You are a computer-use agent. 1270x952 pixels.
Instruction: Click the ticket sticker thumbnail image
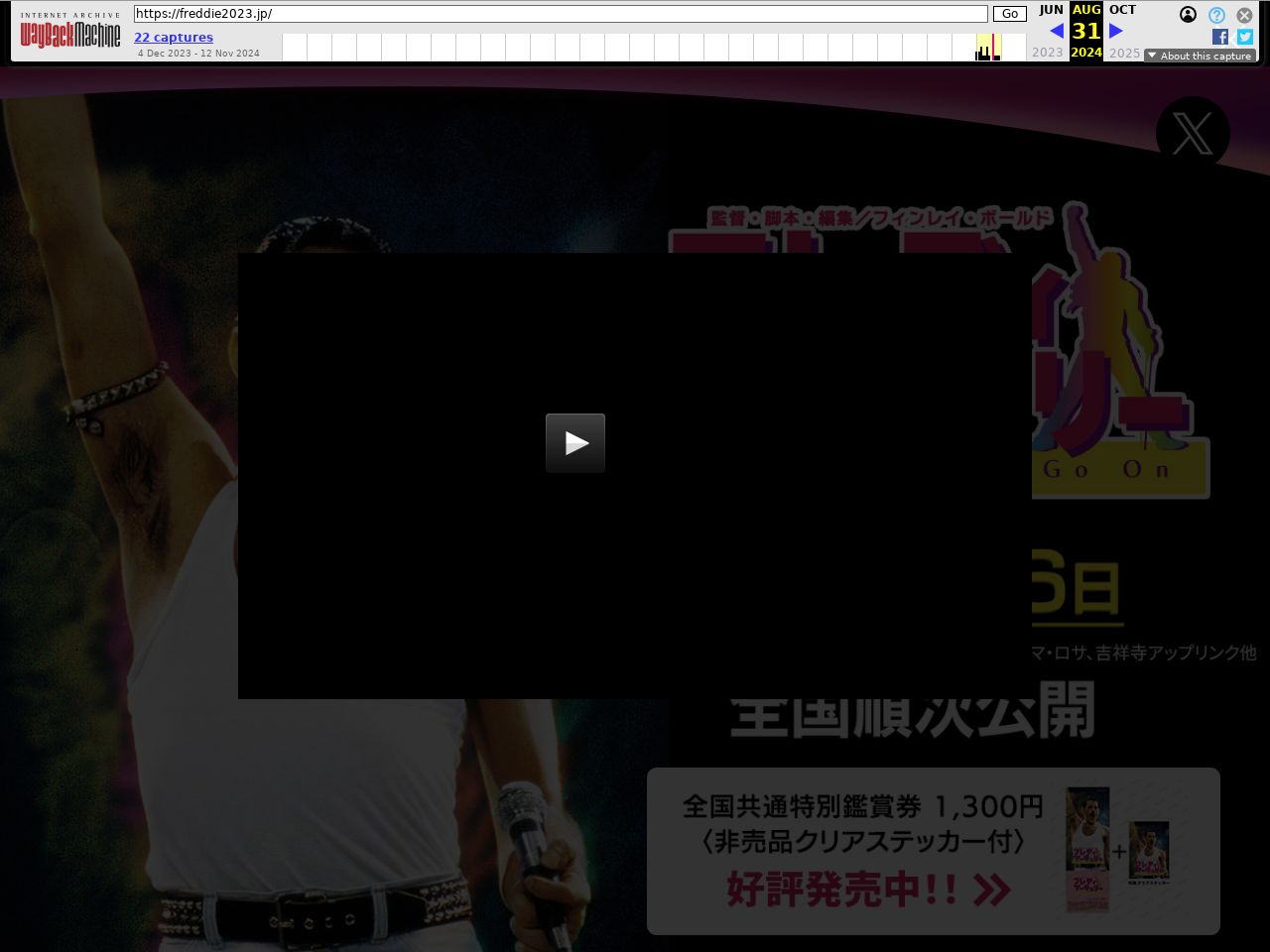[x=1118, y=851]
